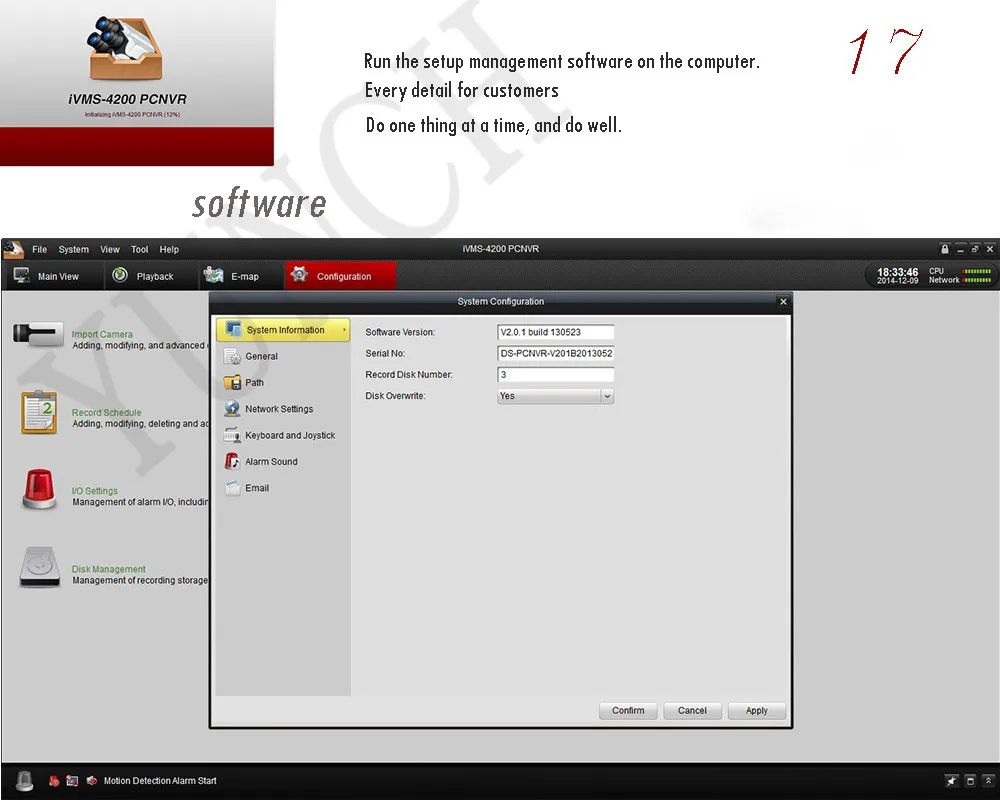This screenshot has width=1000, height=800.
Task: Click the lock icon in title bar
Action: point(945,249)
